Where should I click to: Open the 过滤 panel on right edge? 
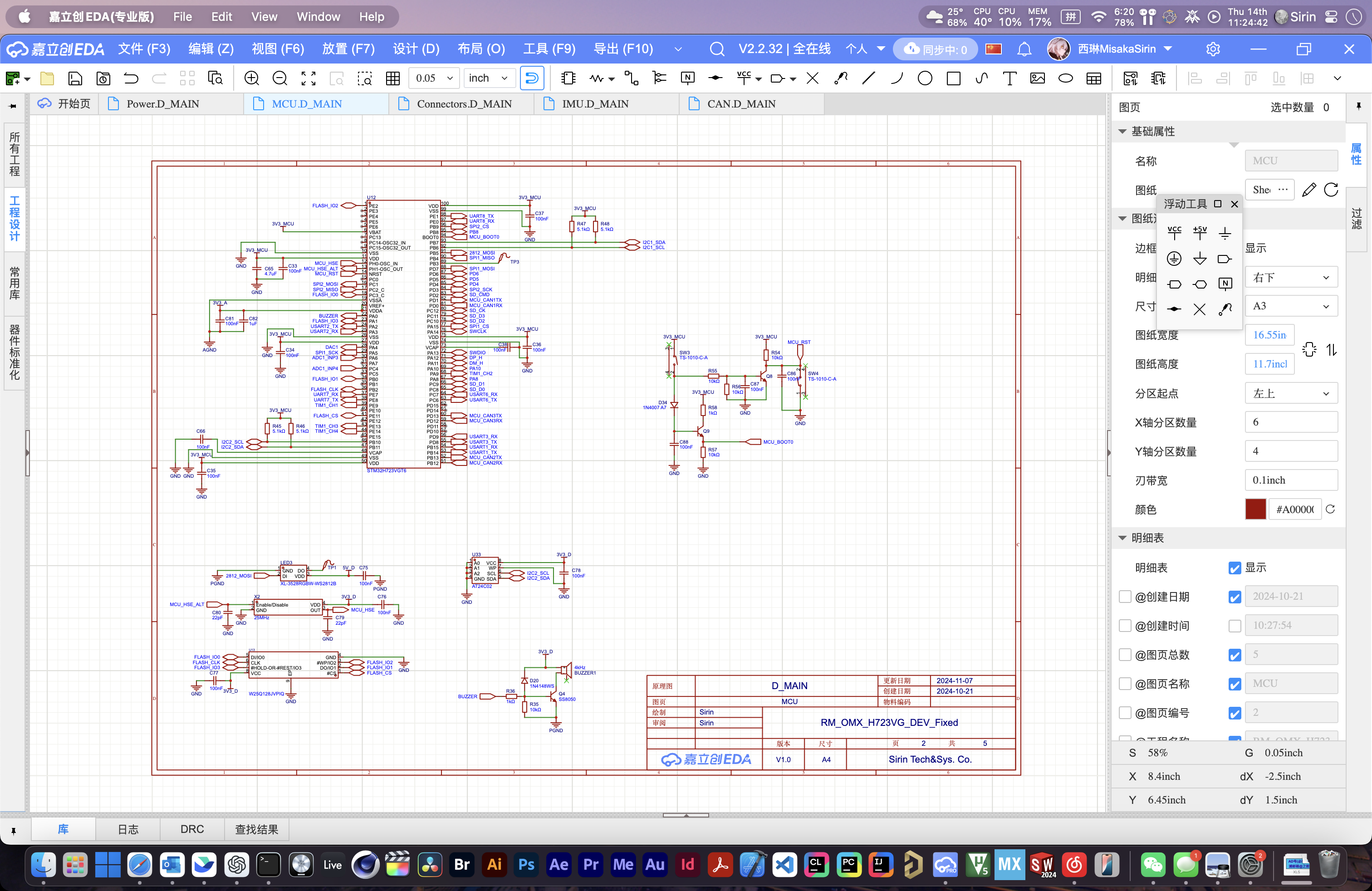pos(1357,219)
